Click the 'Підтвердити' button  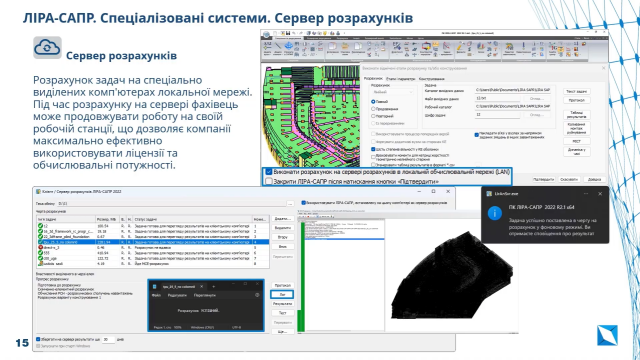click(543, 180)
